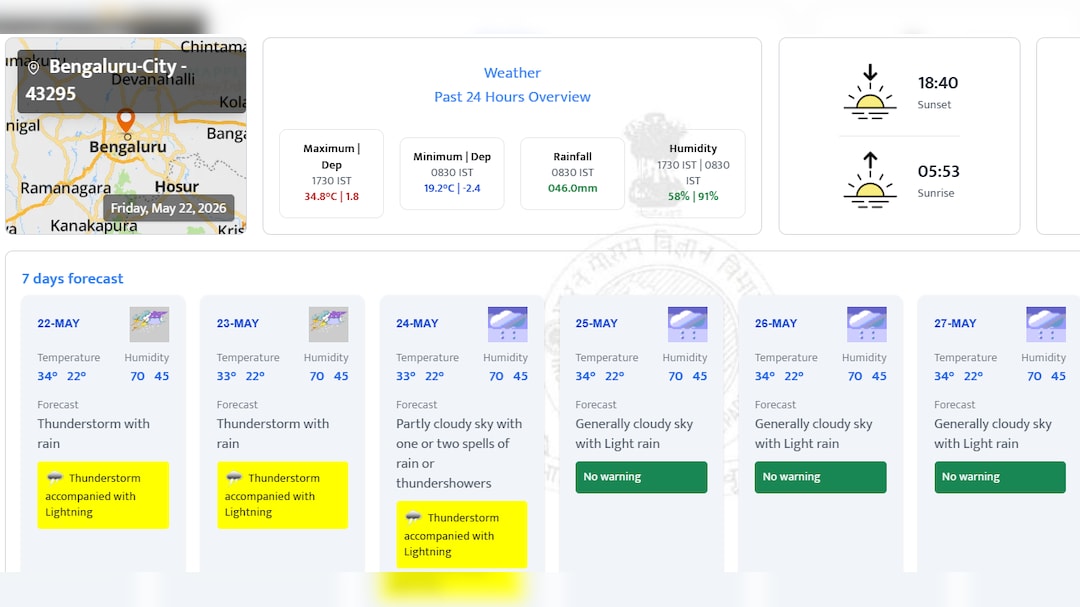Screen dimensions: 1080x607
Task: Open the Humidity overview card
Action: tap(693, 174)
